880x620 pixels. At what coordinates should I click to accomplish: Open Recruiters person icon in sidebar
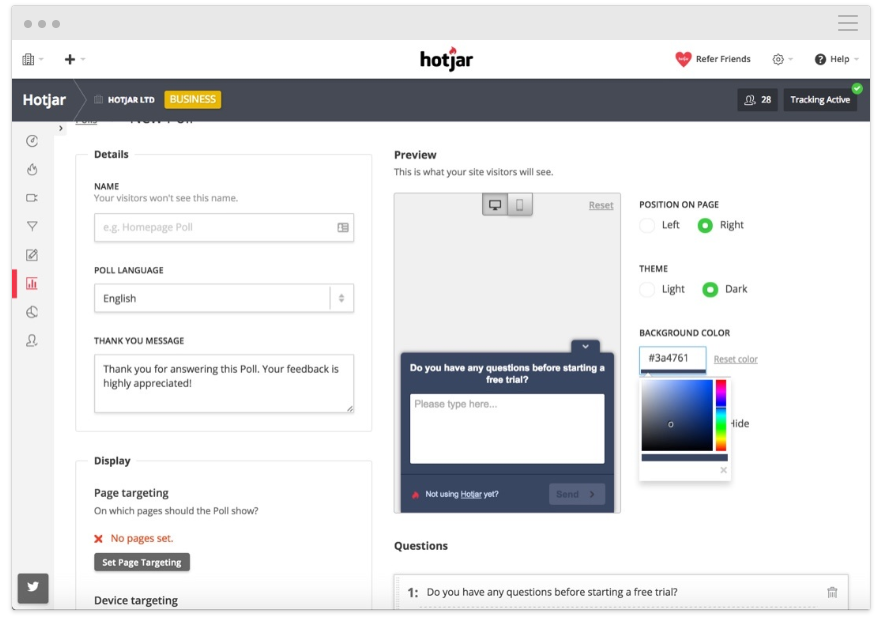pyautogui.click(x=32, y=341)
